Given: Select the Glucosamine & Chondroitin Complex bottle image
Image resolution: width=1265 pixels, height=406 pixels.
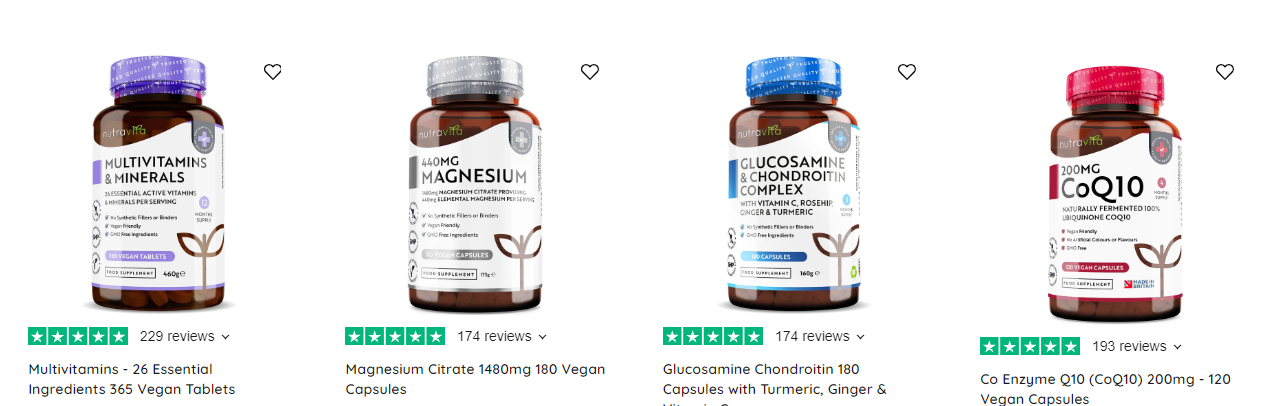Looking at the screenshot, I should (x=792, y=184).
